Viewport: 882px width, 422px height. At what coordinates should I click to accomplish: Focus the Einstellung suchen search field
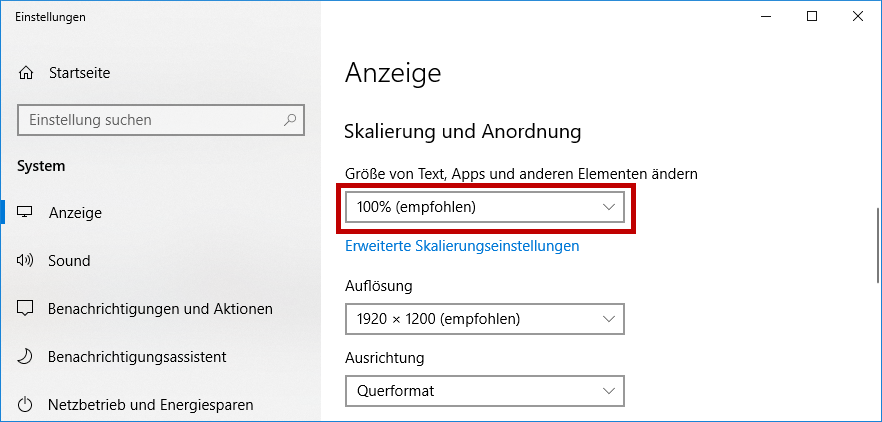tap(150, 120)
